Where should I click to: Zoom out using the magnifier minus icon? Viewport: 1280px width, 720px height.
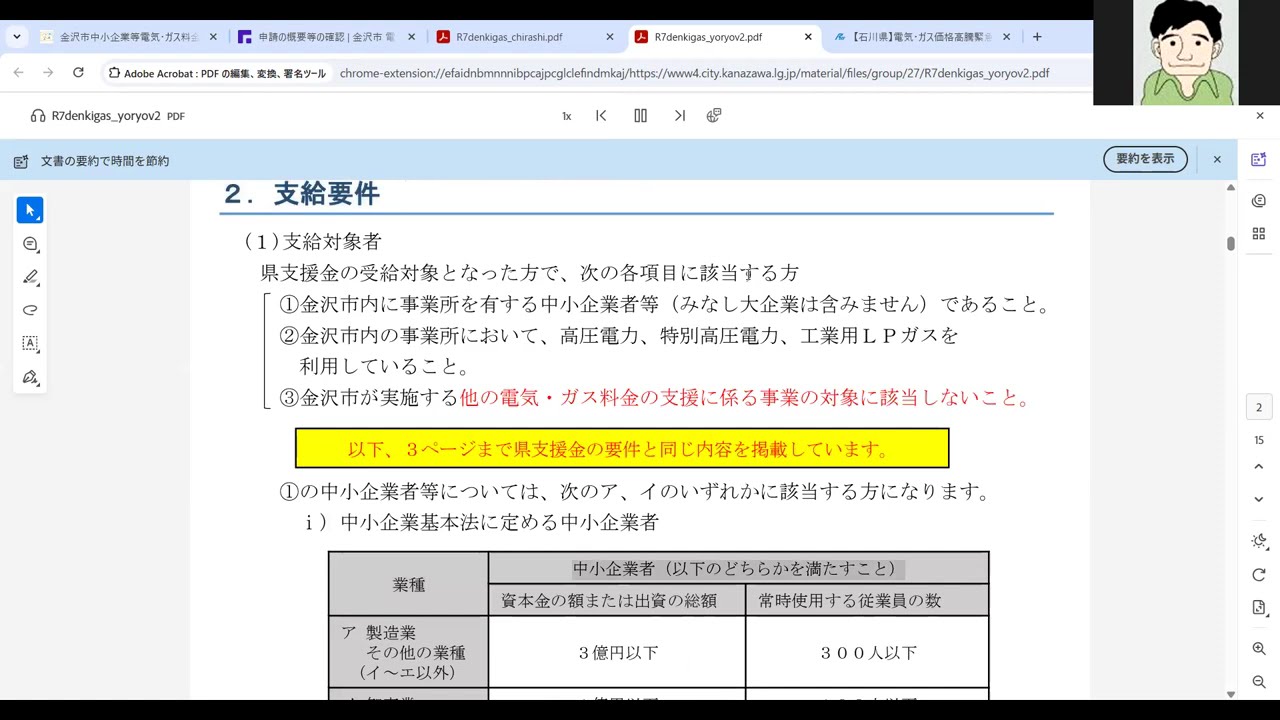(x=1259, y=682)
